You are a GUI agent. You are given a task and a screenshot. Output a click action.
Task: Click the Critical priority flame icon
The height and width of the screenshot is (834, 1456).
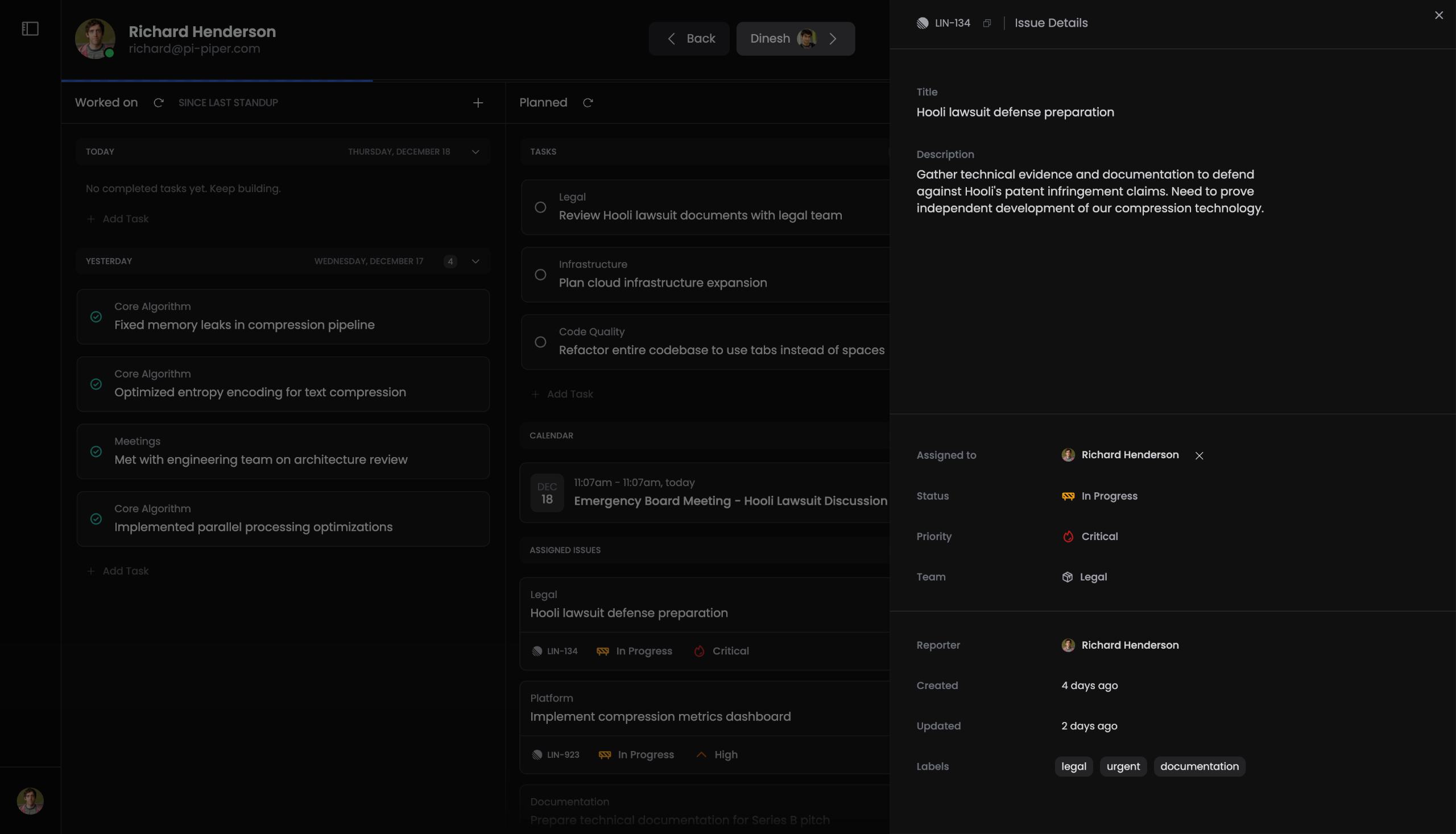[1068, 536]
